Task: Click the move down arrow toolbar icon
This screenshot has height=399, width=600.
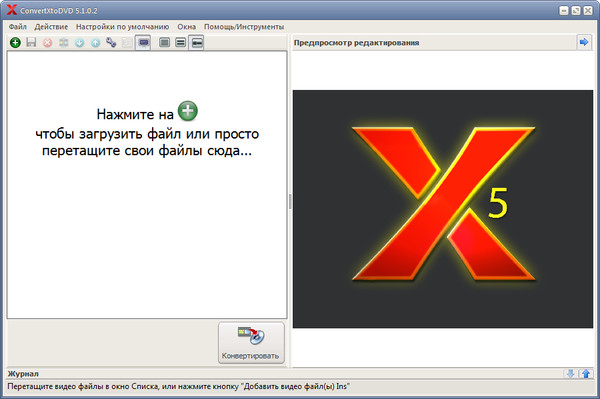Action: click(x=80, y=42)
